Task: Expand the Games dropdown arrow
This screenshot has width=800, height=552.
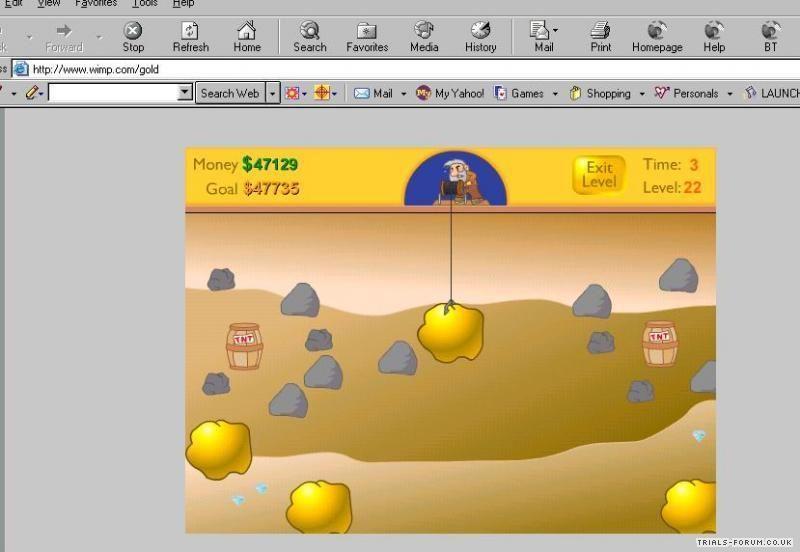Action: [x=555, y=94]
